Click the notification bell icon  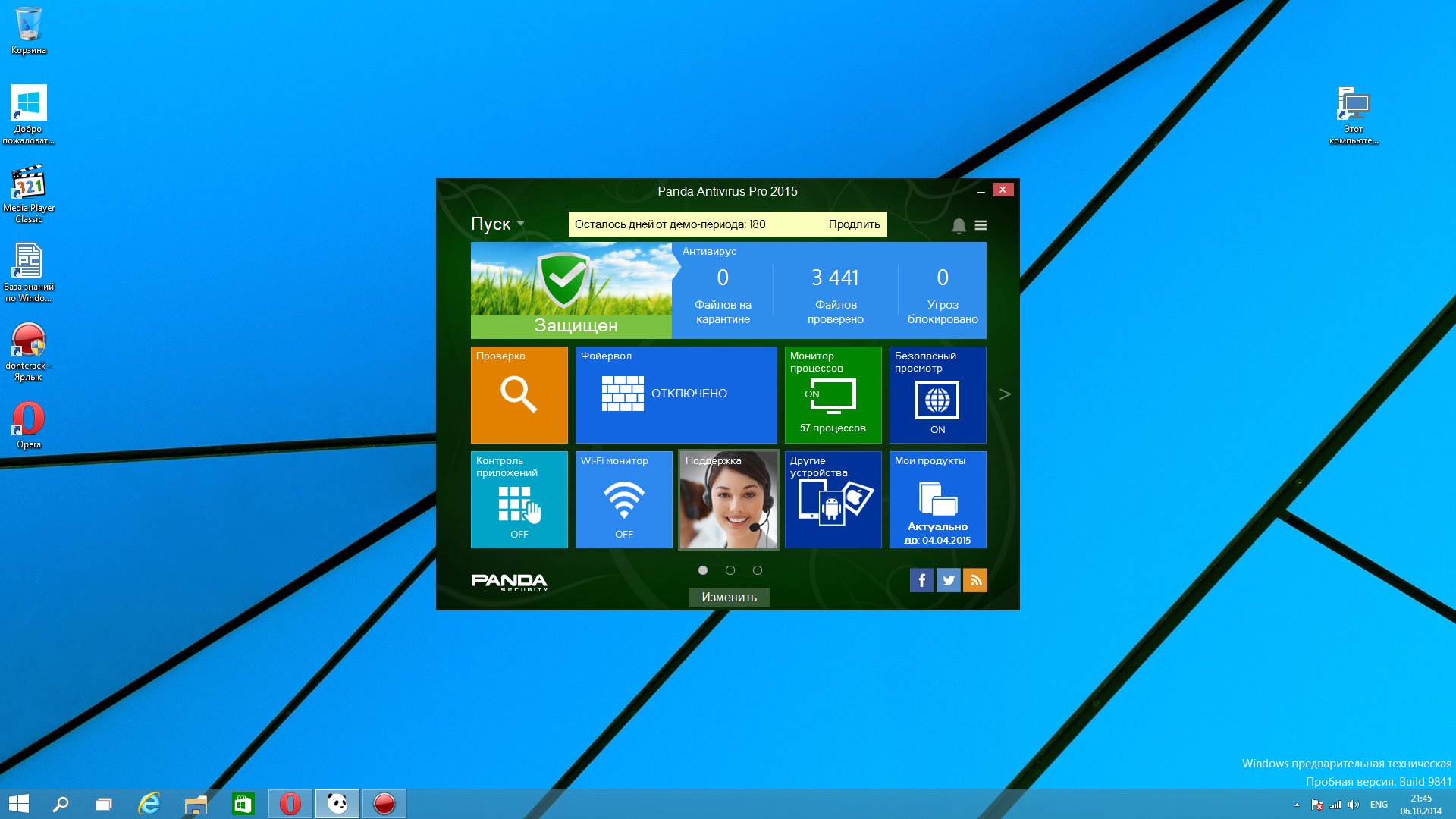click(959, 225)
